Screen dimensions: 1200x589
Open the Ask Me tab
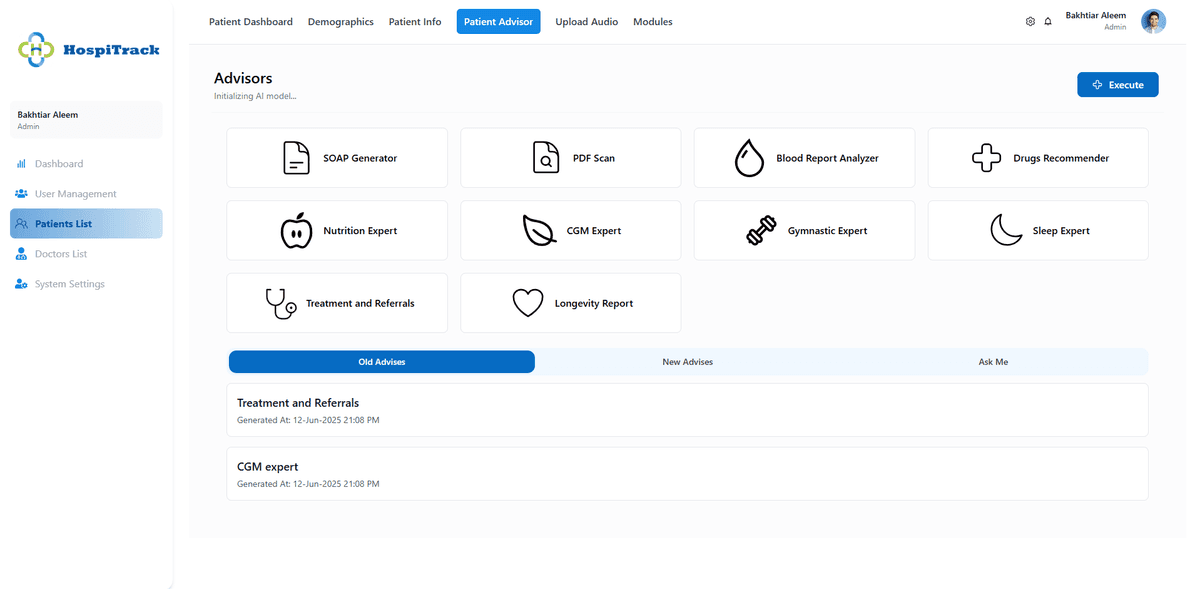click(x=993, y=362)
